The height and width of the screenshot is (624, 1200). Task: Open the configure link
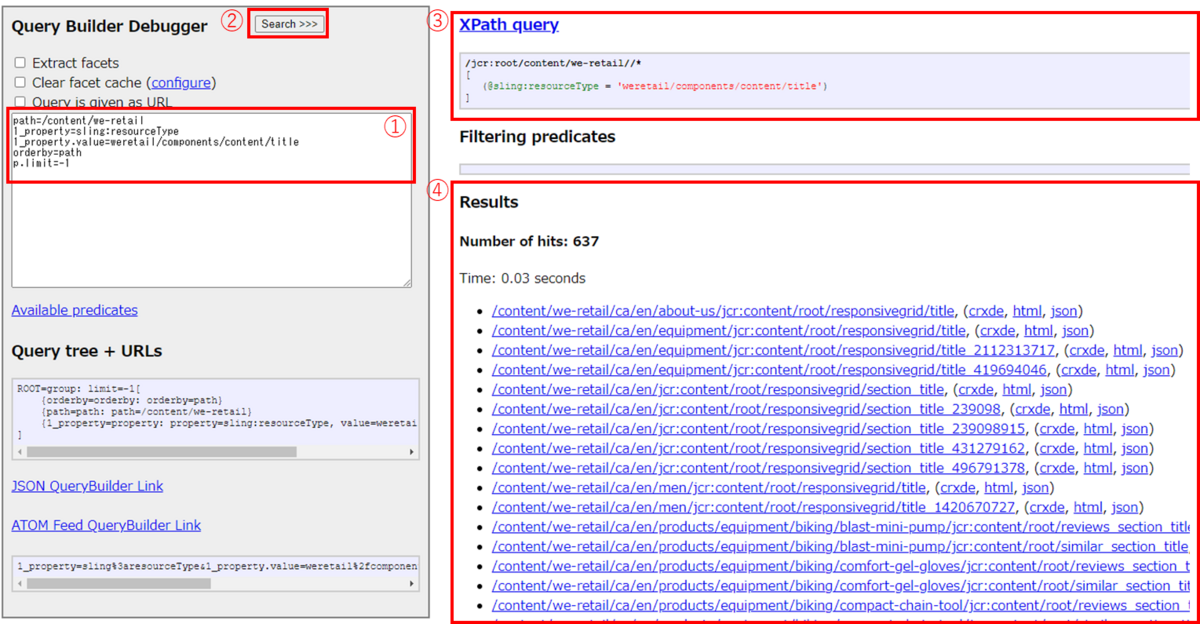pos(181,82)
